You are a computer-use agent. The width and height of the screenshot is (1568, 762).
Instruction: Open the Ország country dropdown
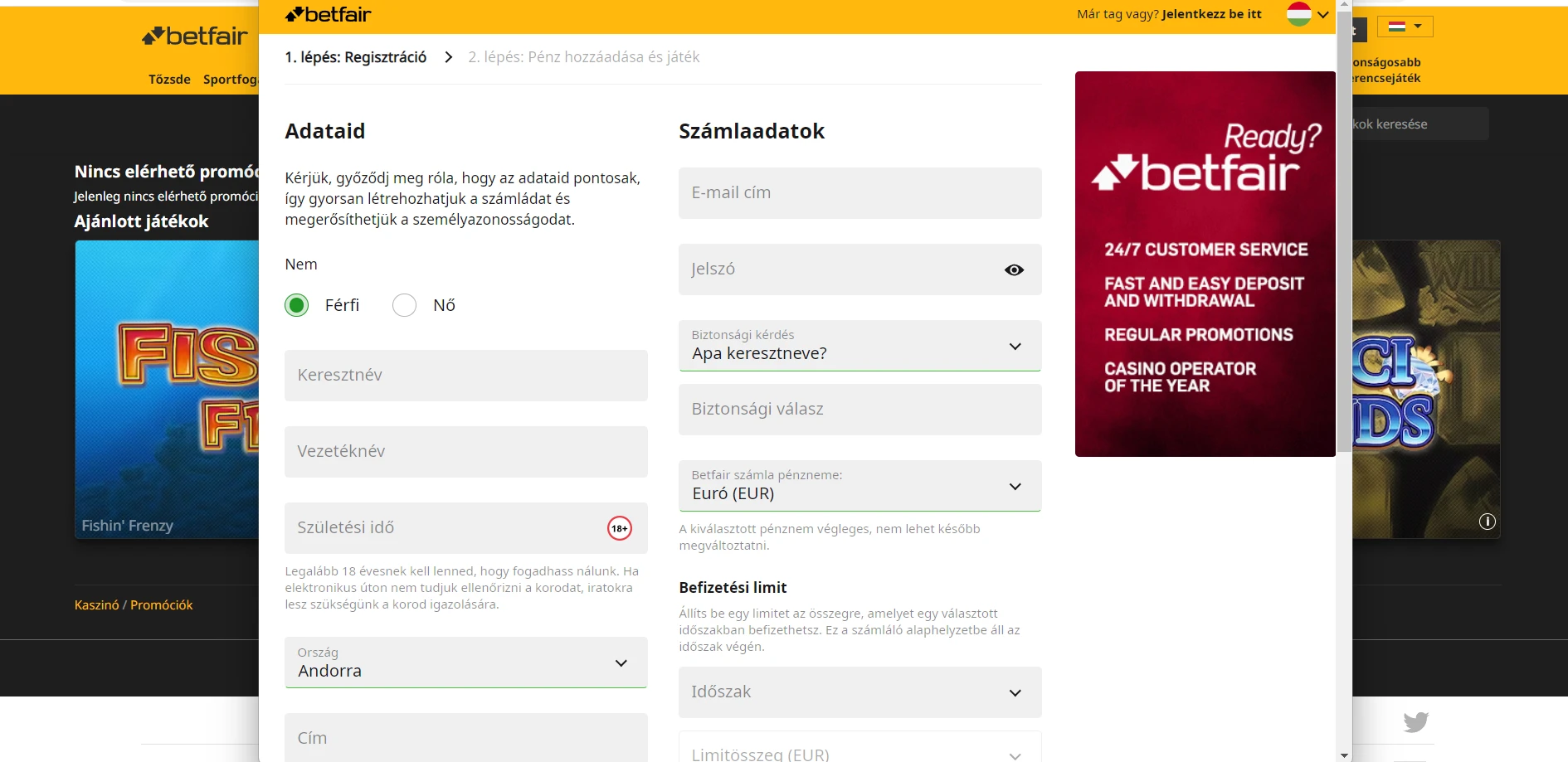pyautogui.click(x=465, y=663)
